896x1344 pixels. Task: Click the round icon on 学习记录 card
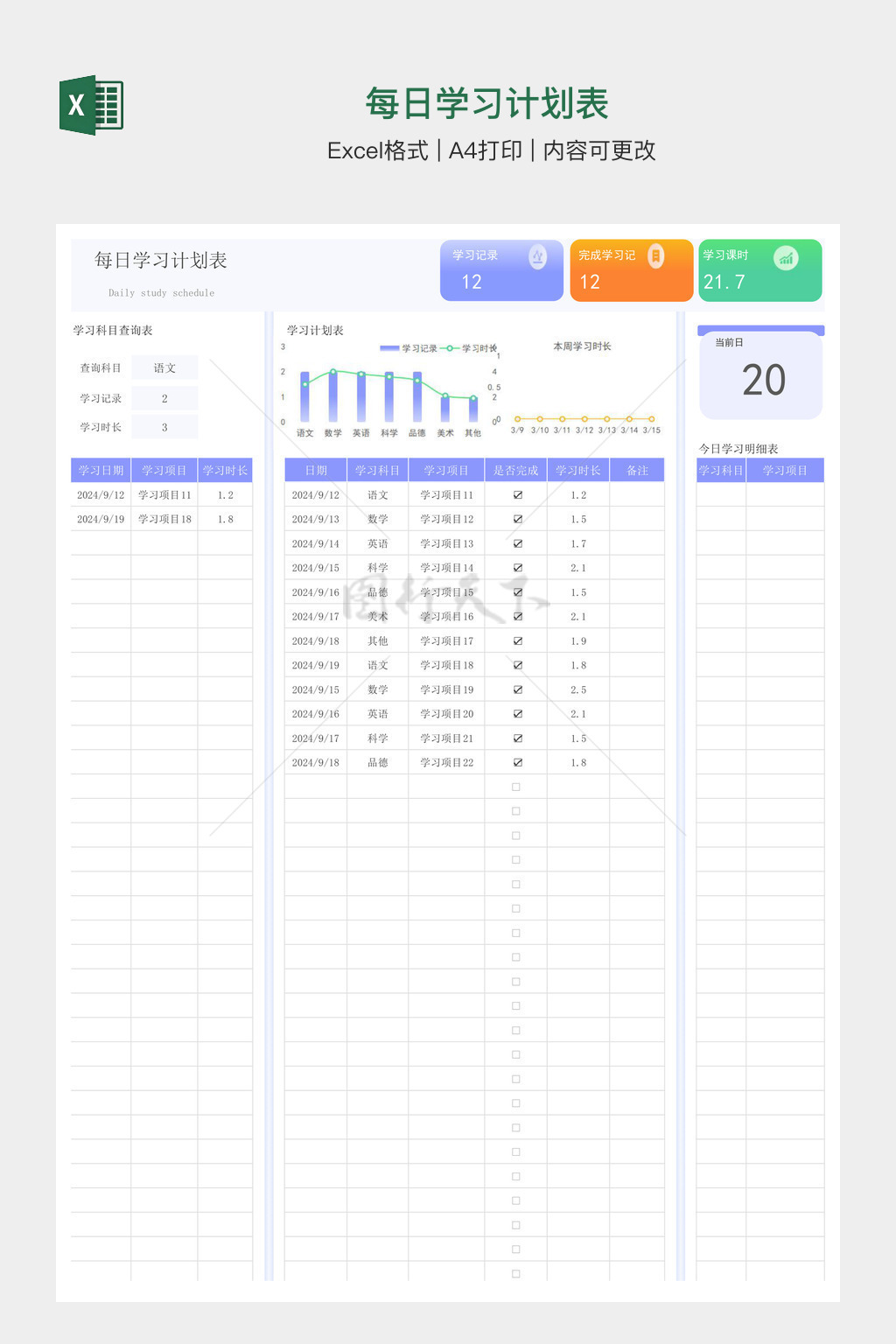pyautogui.click(x=537, y=256)
